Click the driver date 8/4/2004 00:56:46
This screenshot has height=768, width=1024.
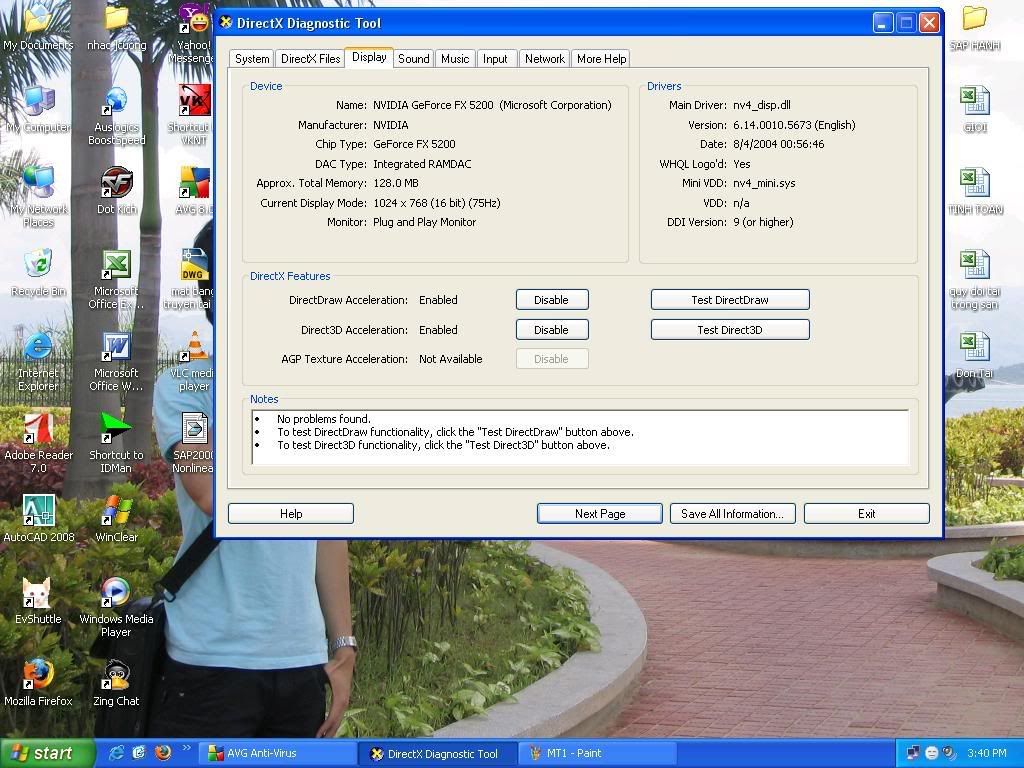click(778, 144)
